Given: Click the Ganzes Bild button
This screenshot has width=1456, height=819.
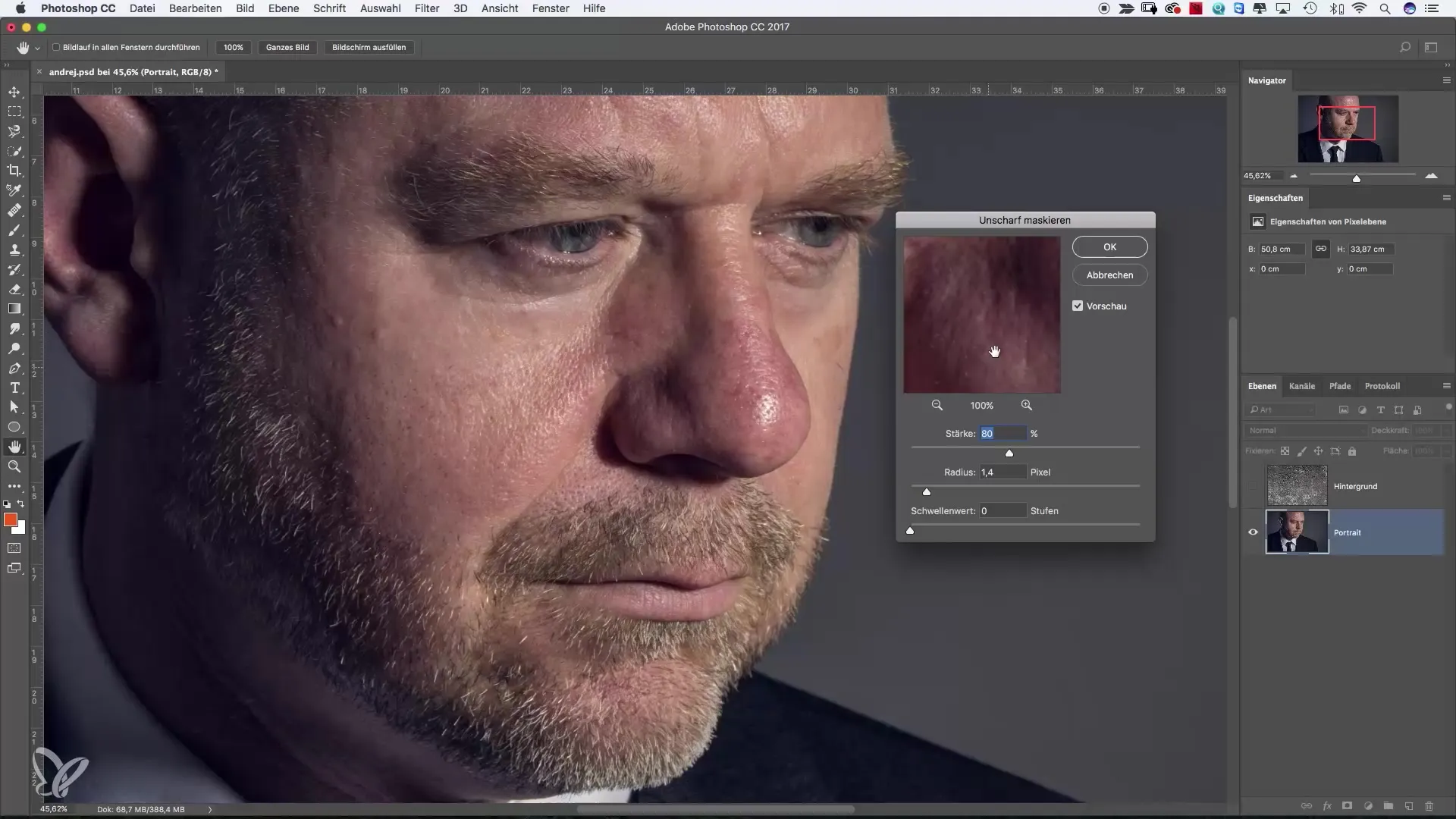Looking at the screenshot, I should (287, 47).
